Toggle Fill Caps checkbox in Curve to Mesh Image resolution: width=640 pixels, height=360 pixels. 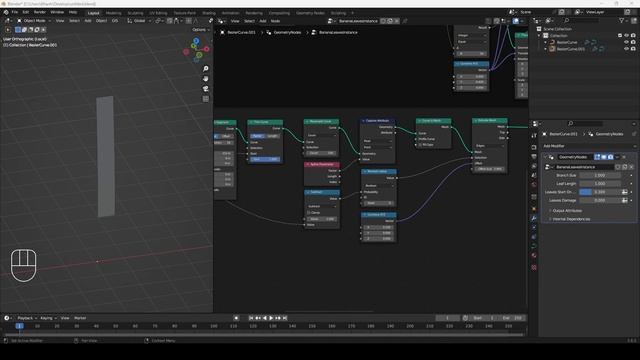420,144
